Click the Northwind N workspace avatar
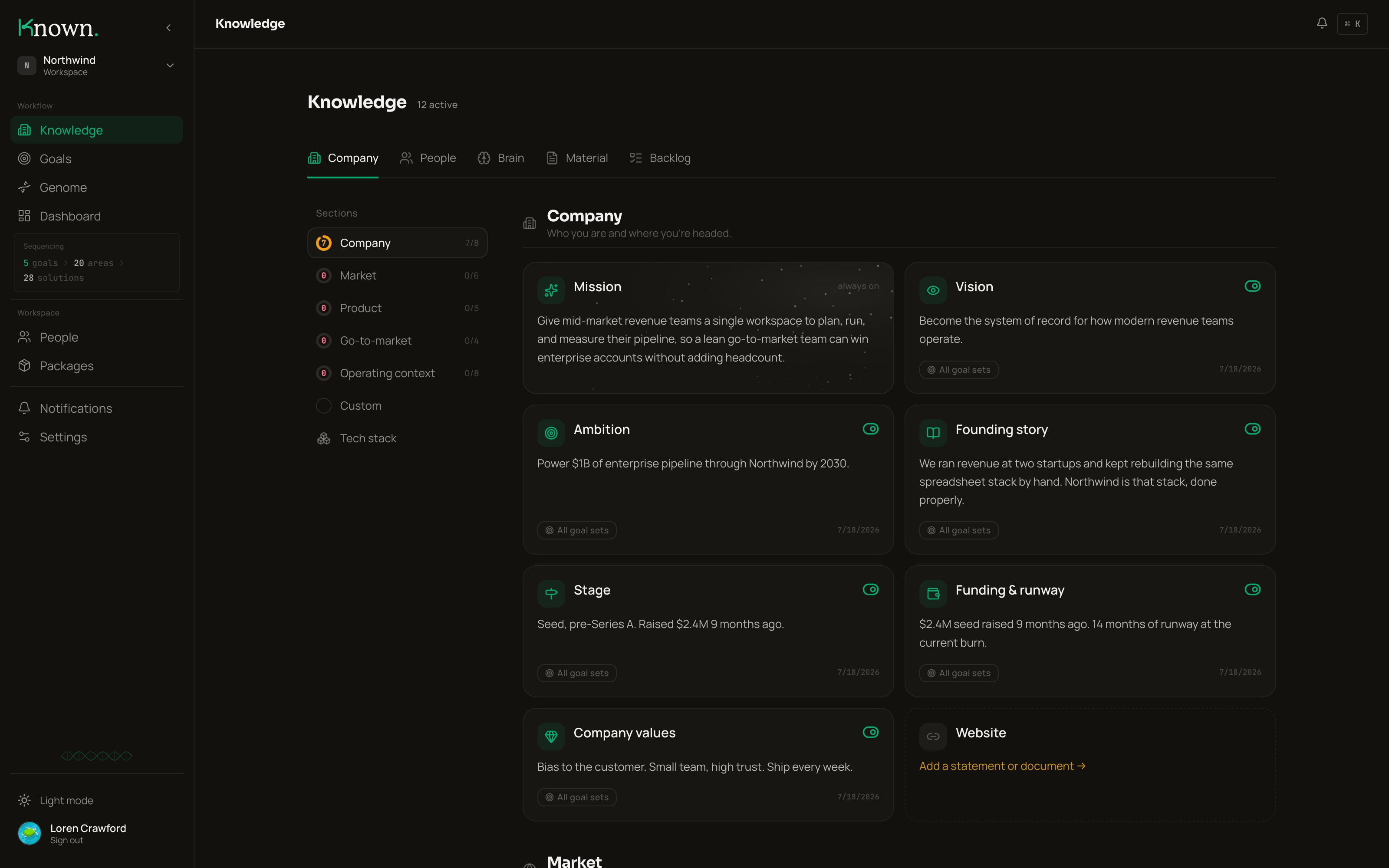 point(26,66)
